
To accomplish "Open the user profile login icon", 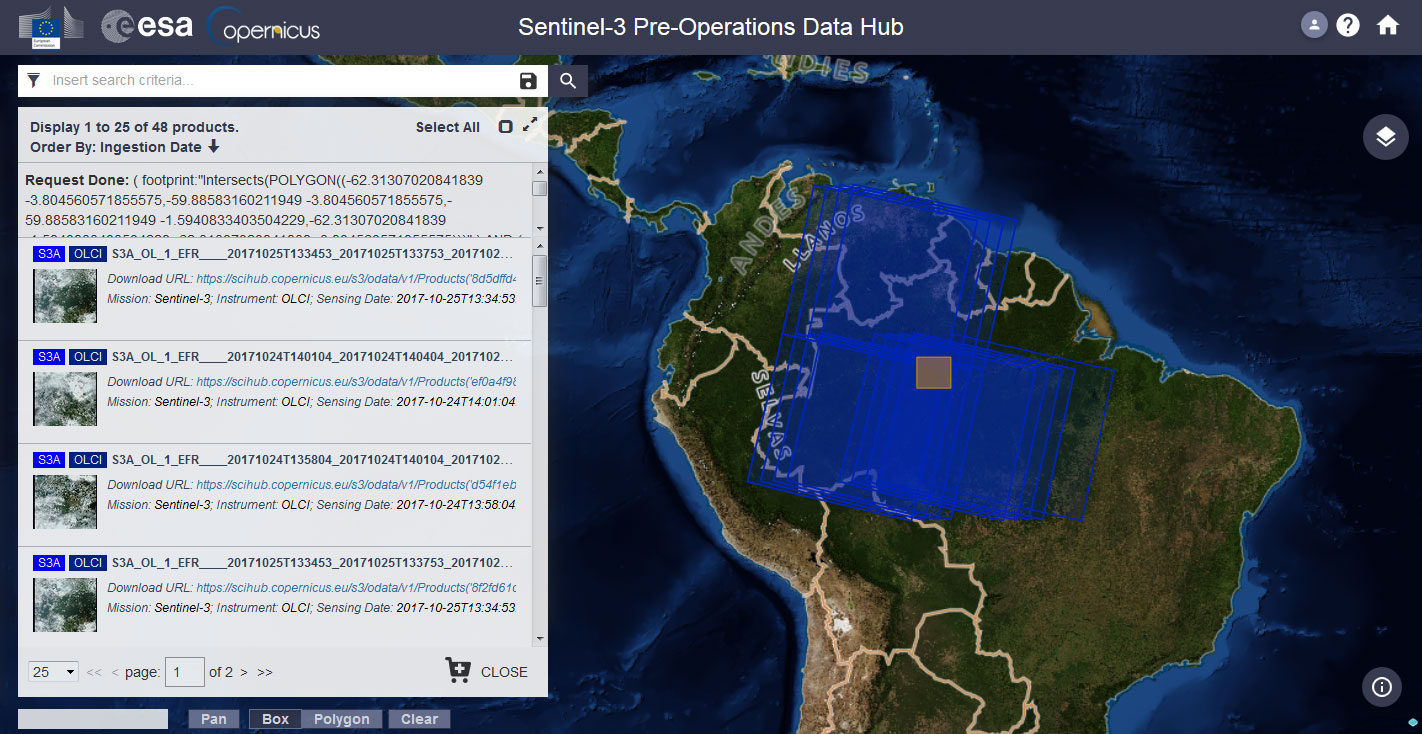I will point(1313,25).
